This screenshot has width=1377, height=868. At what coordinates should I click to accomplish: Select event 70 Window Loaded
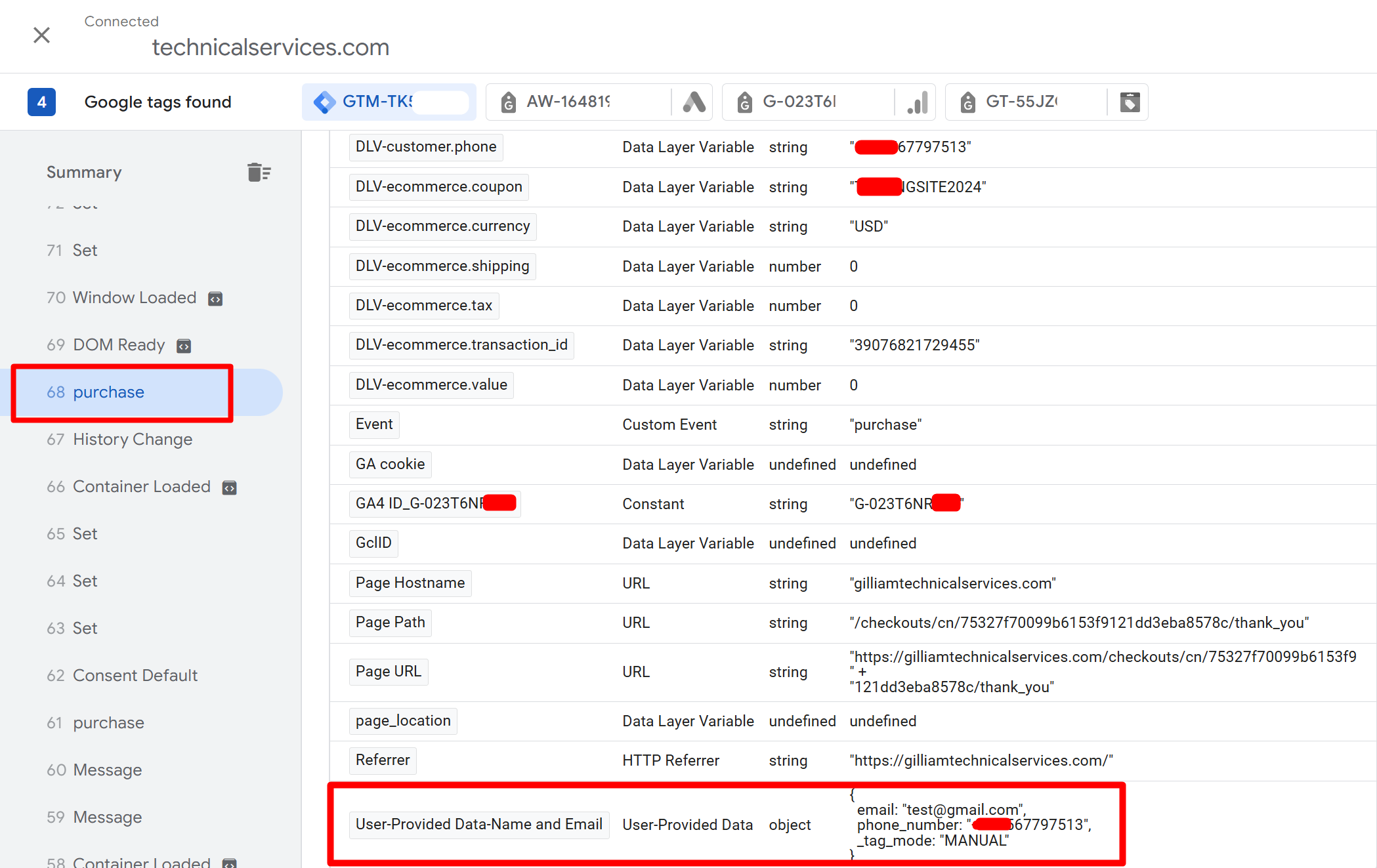tap(134, 297)
